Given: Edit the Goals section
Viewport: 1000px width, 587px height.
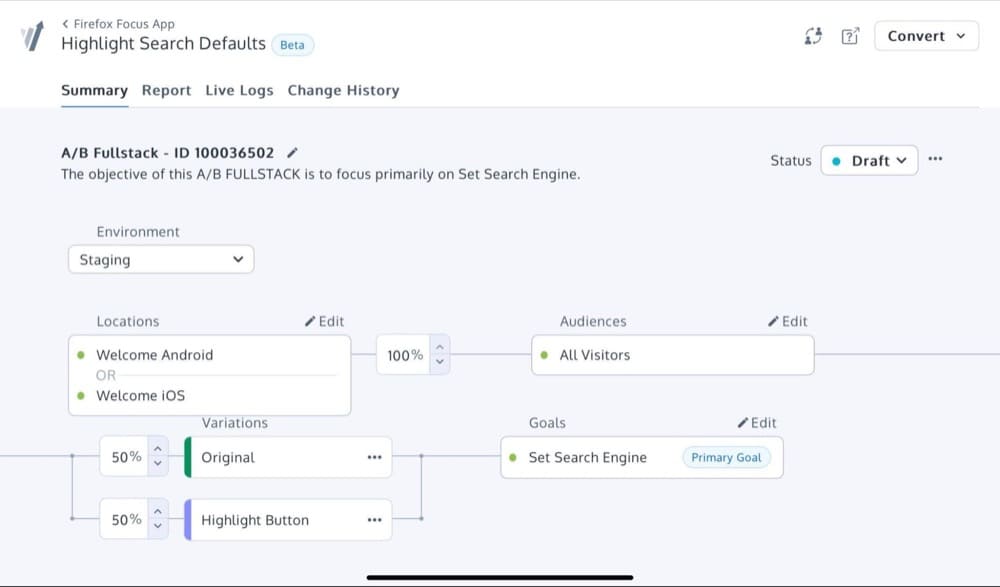Looking at the screenshot, I should [x=757, y=422].
